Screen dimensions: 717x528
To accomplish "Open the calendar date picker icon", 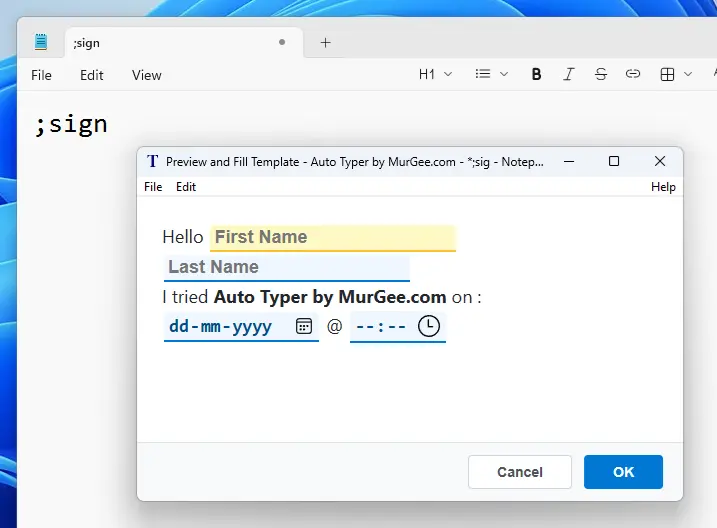I will point(304,326).
